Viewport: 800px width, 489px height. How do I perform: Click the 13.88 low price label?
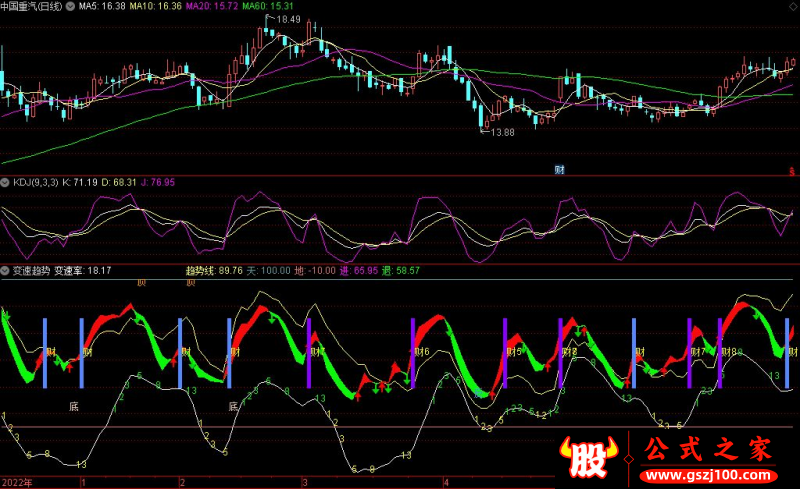coord(501,132)
